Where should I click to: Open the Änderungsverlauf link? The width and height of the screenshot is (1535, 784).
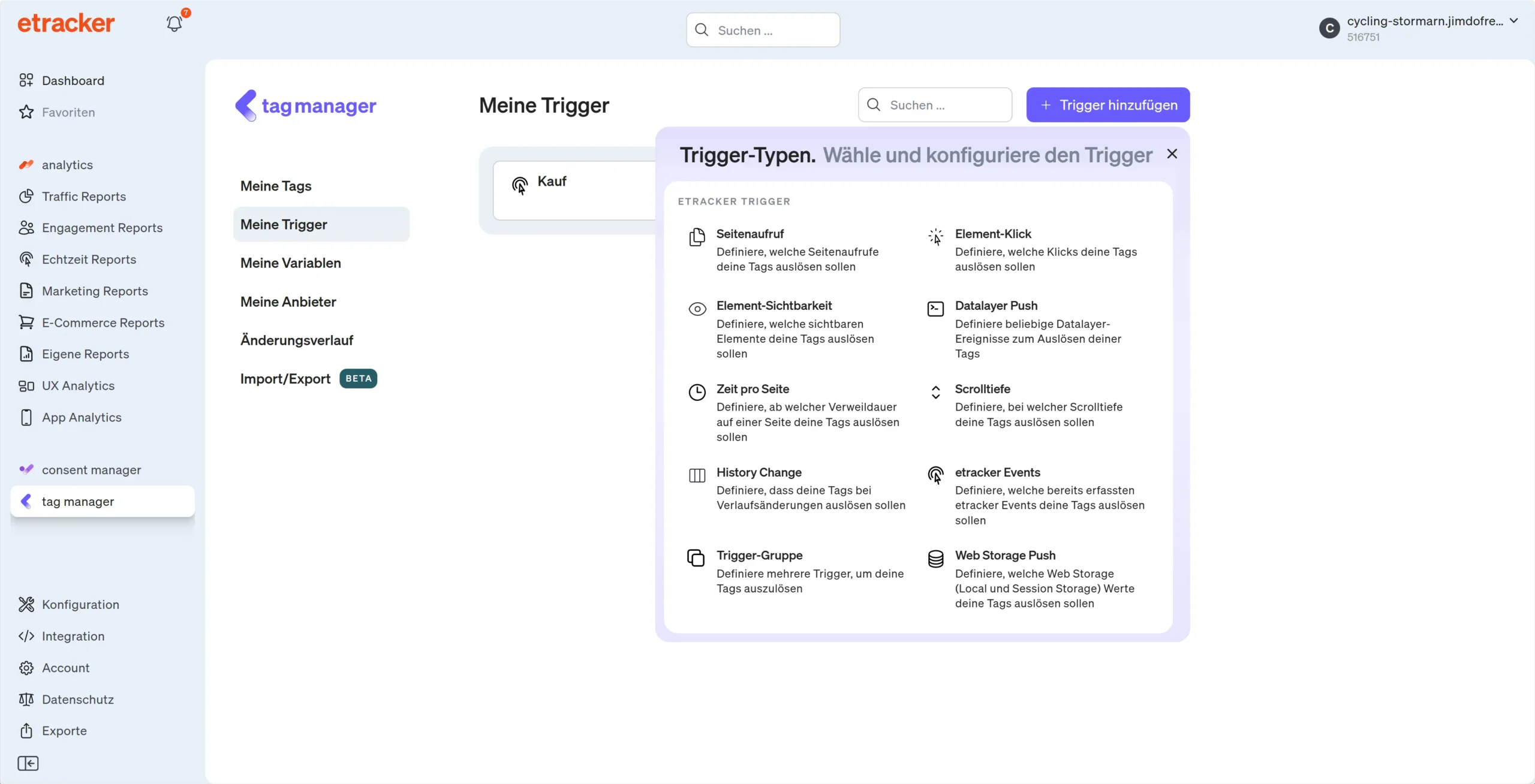point(297,340)
